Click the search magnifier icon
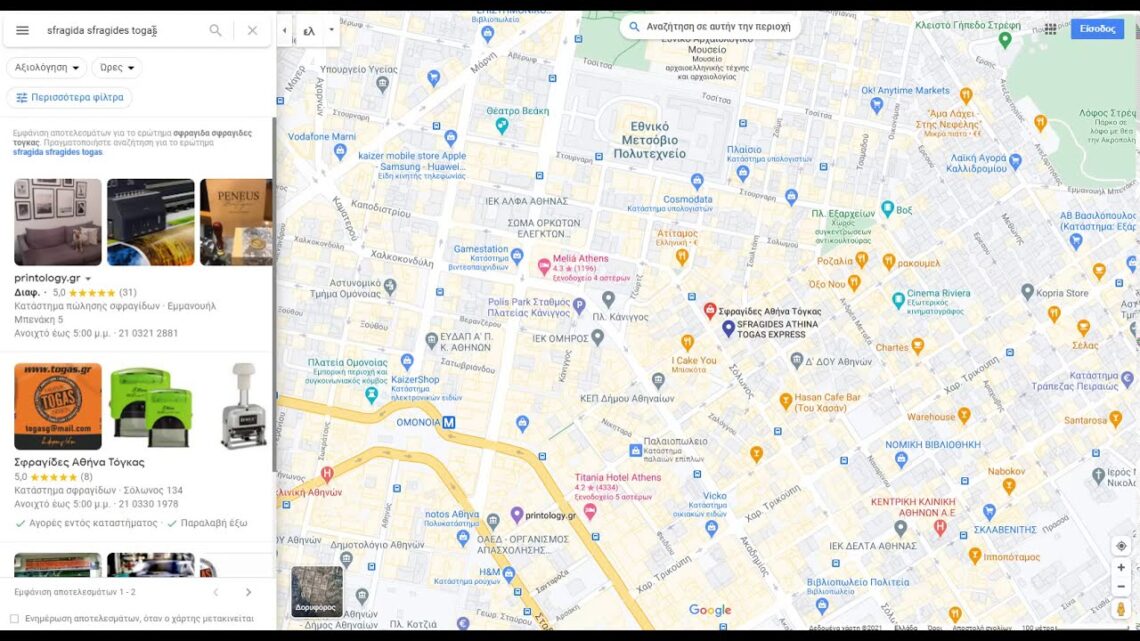Screen dimensions: 1140x641 pos(215,31)
